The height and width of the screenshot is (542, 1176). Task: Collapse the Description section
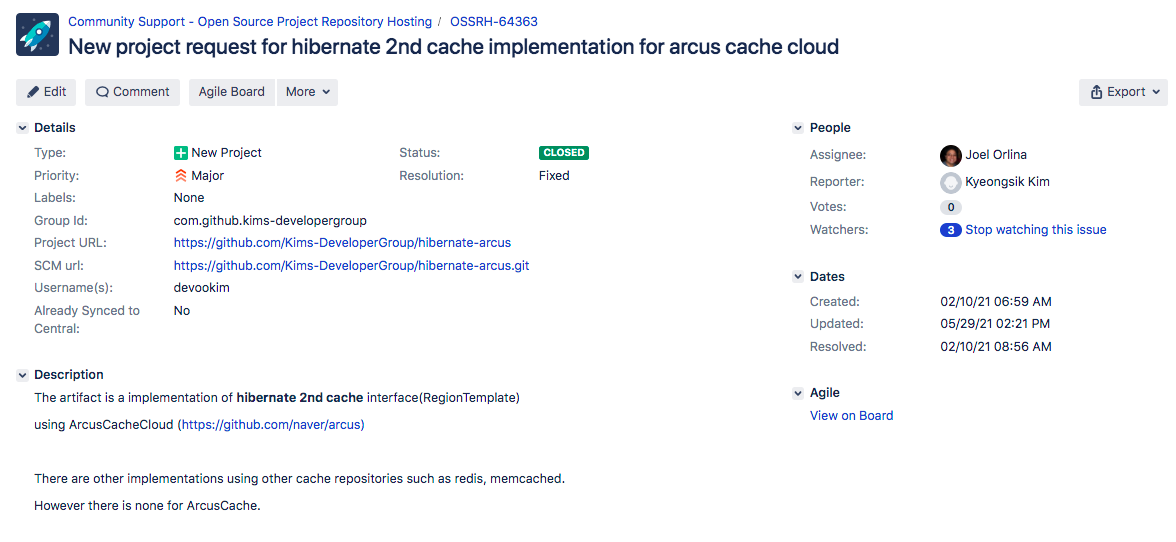[22, 375]
